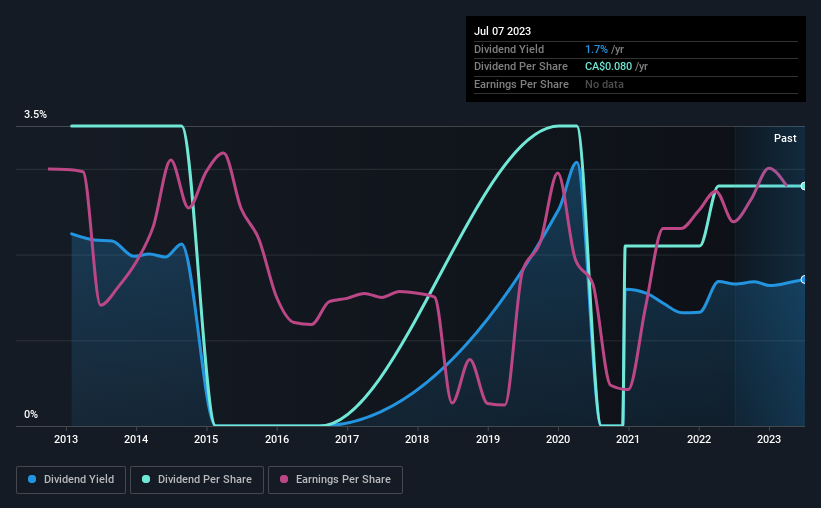Click the 2014 x-axis label

point(136,439)
